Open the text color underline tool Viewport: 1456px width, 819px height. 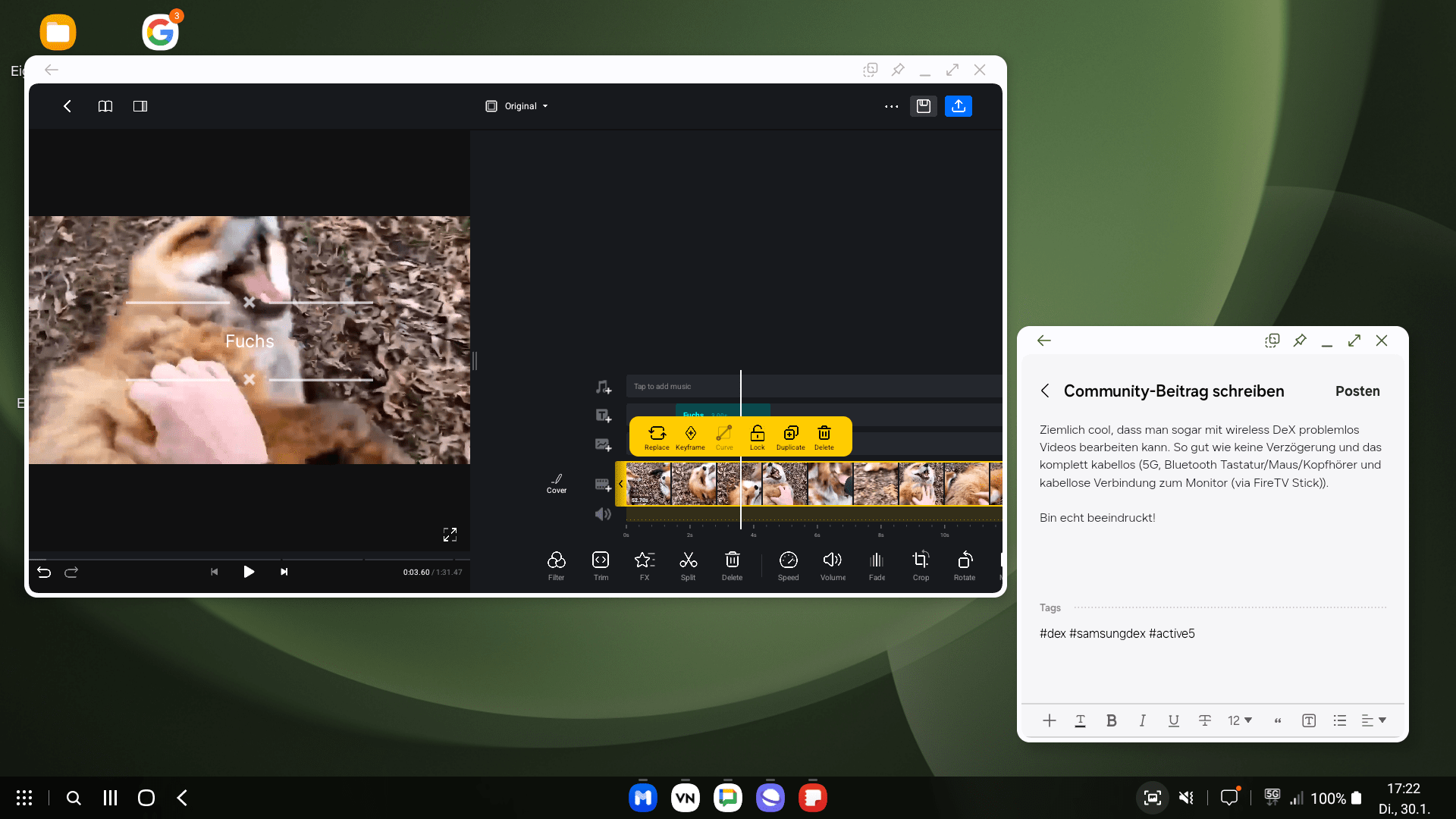coord(1080,720)
